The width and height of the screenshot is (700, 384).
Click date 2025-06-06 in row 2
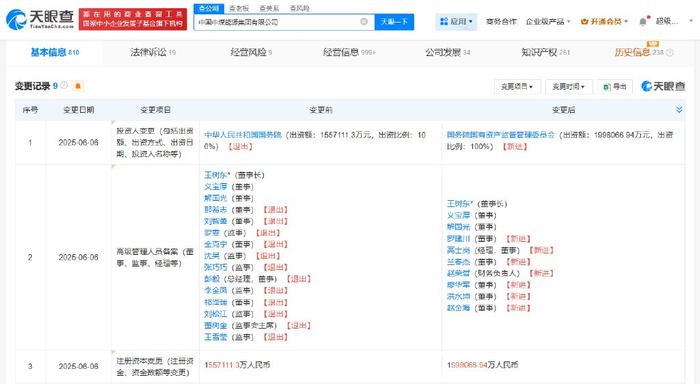79,257
